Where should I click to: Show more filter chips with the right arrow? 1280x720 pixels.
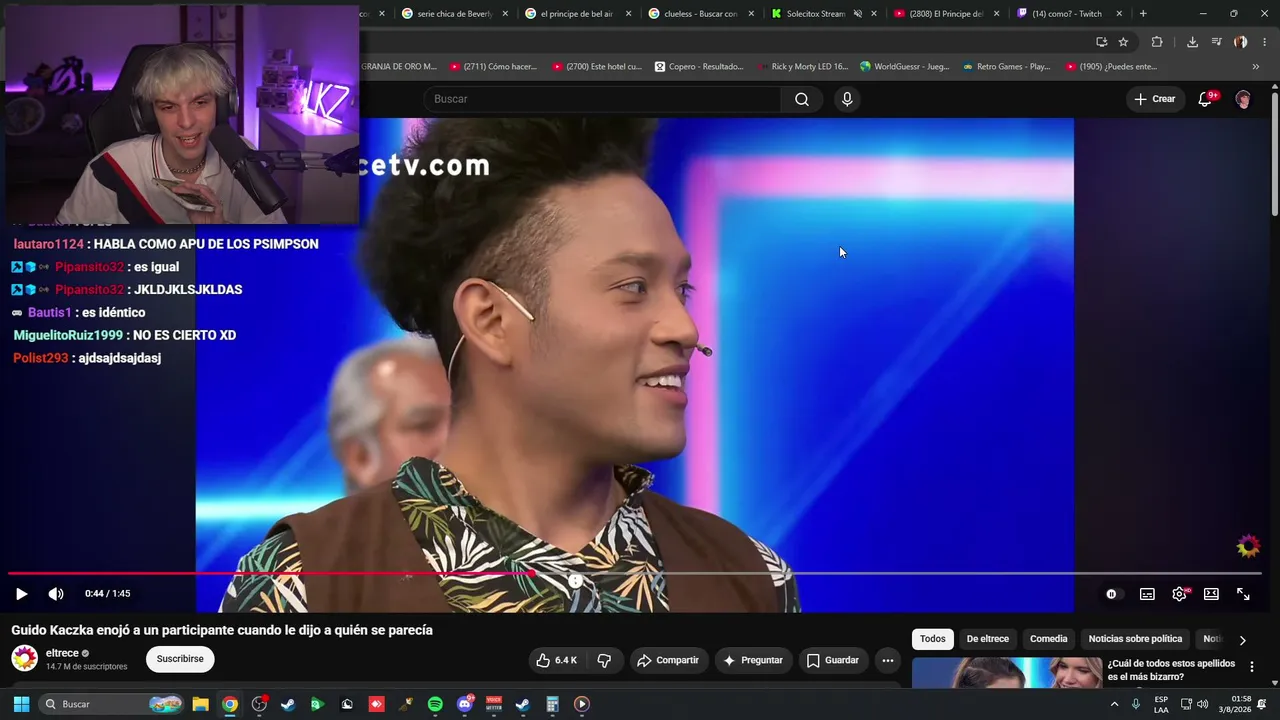[1242, 640]
